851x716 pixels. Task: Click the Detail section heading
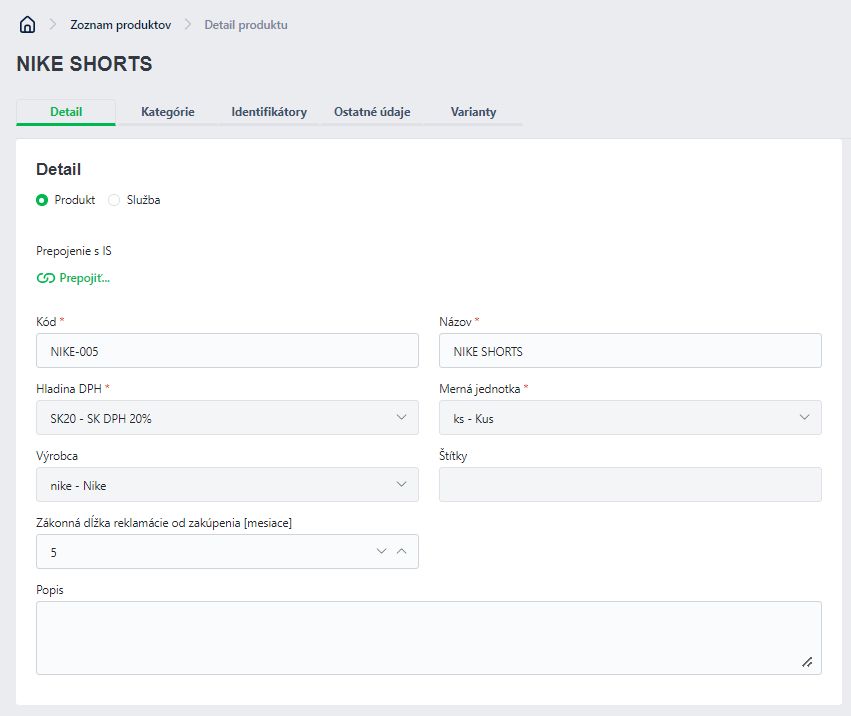[59, 169]
